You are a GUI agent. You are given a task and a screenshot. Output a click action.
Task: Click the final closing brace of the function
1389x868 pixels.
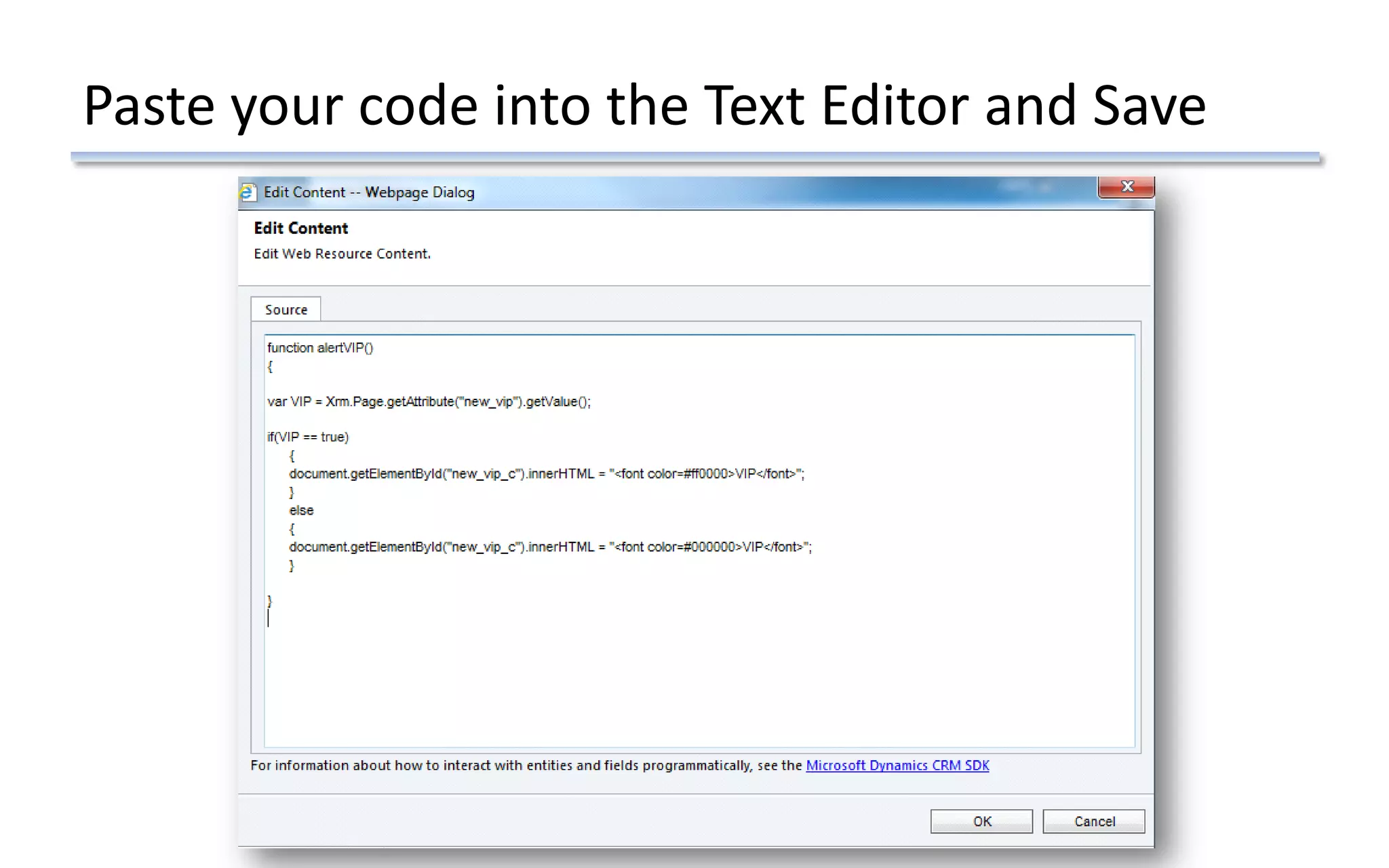click(x=270, y=601)
